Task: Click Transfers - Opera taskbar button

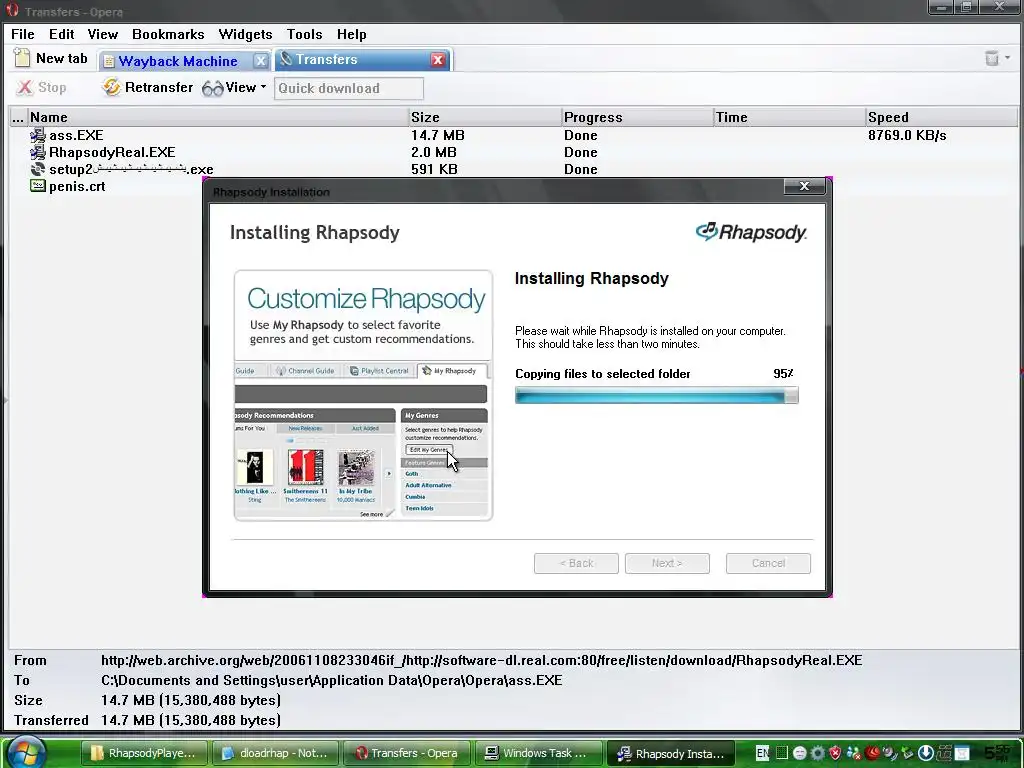Action: 406,753
